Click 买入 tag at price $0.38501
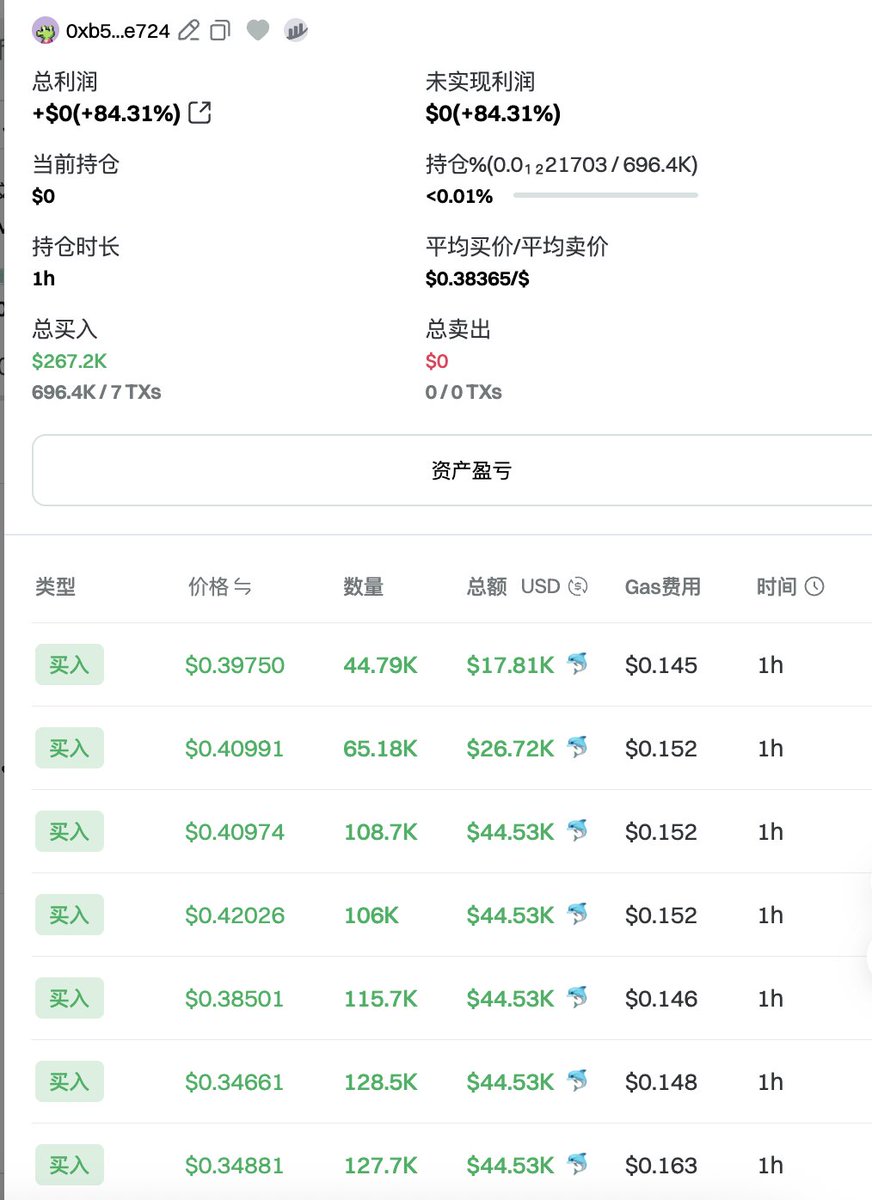The height and width of the screenshot is (1200, 872). [69, 998]
